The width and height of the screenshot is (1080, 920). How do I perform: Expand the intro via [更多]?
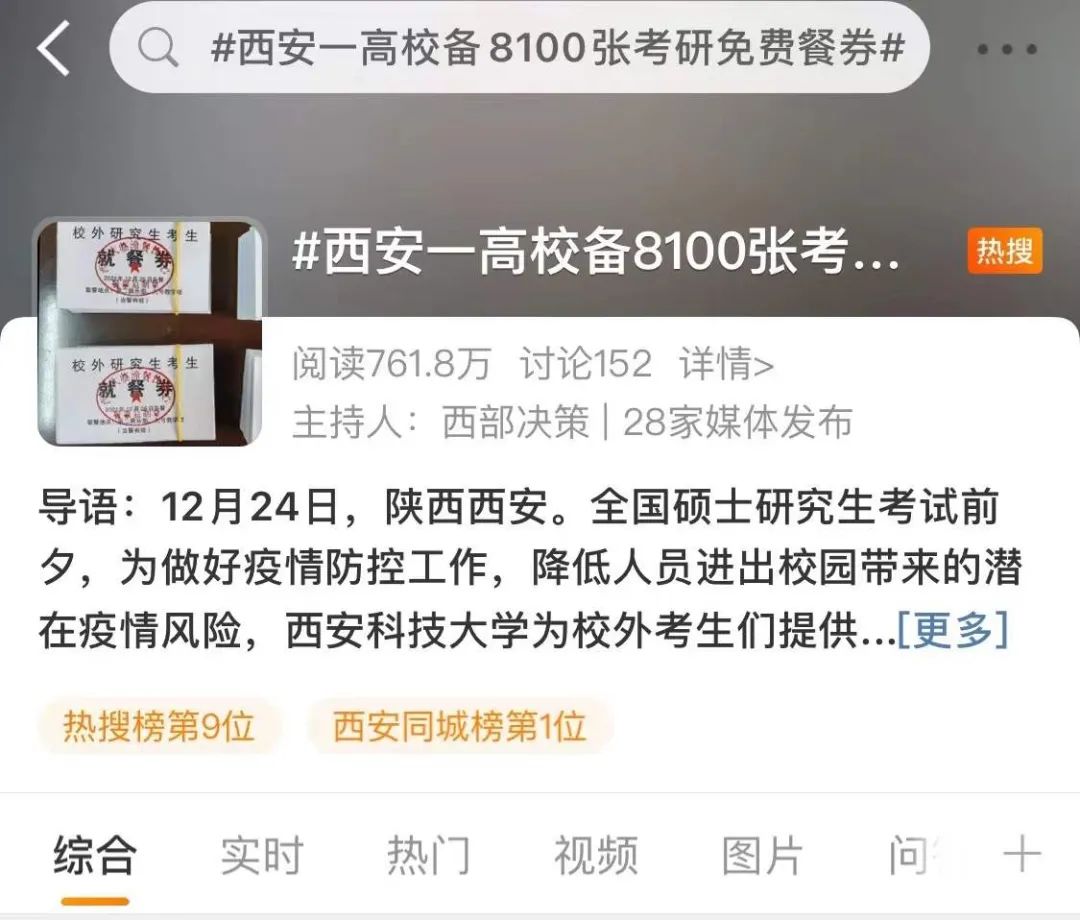point(953,629)
